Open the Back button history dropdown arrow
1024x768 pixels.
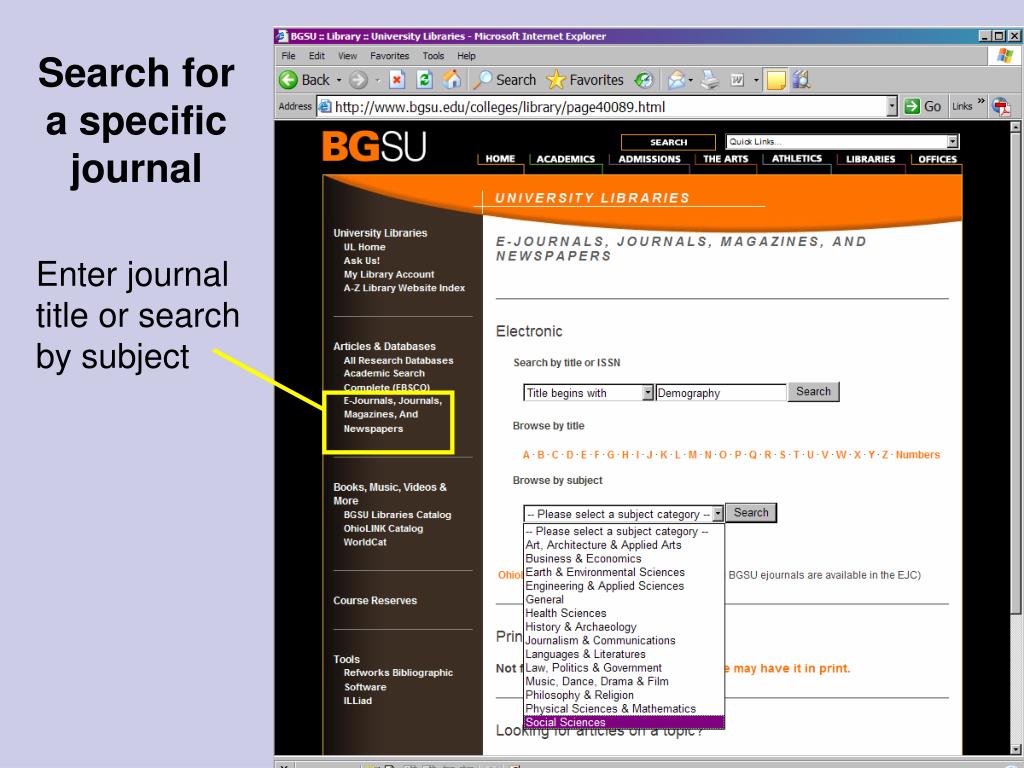click(x=339, y=80)
